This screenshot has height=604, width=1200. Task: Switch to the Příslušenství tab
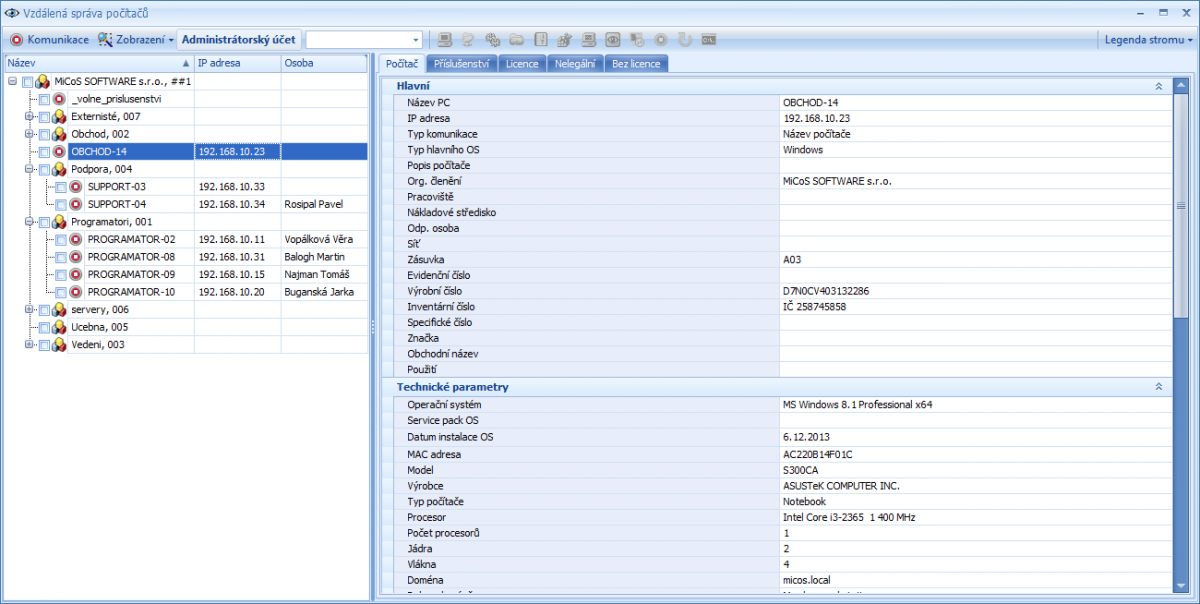(x=460, y=64)
